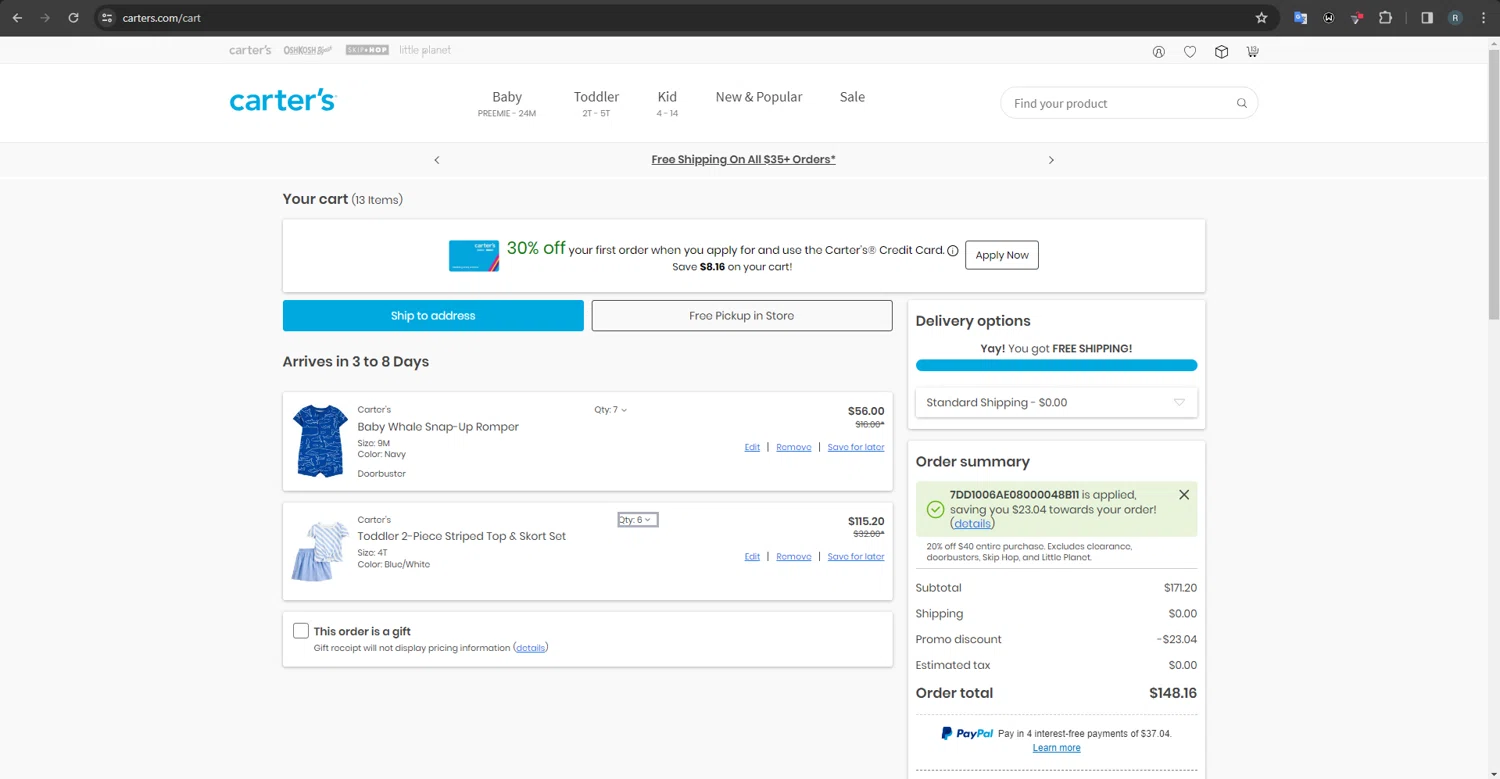The width and height of the screenshot is (1500, 779).
Task: Edit the Baby Whale Snap-Up Romper item
Action: (752, 447)
